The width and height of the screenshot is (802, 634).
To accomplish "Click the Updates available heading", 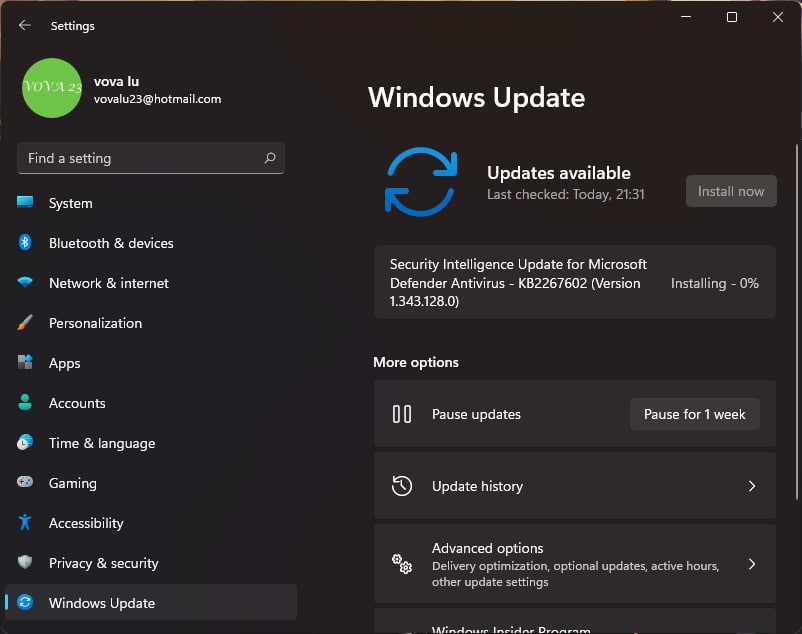I will click(559, 173).
